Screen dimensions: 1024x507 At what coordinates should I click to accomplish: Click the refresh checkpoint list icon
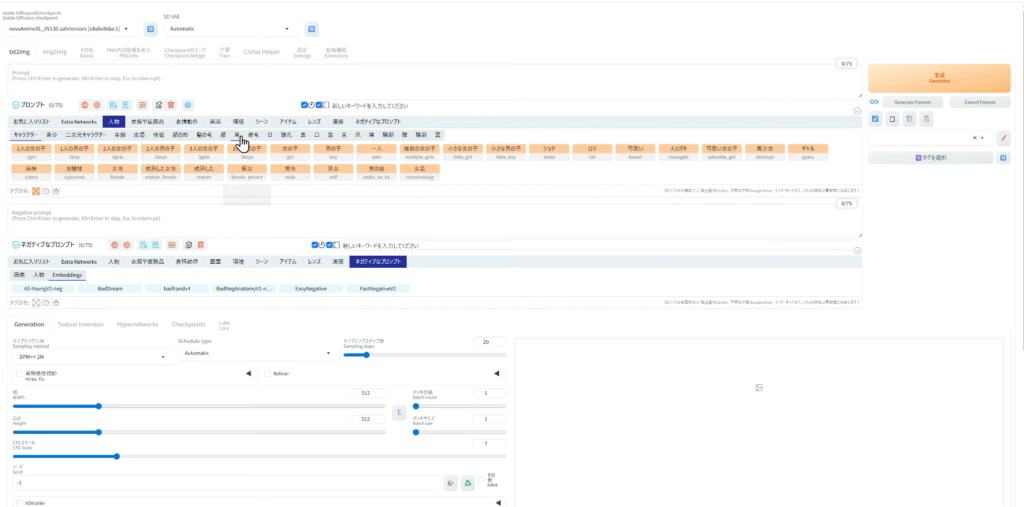tap(150, 29)
